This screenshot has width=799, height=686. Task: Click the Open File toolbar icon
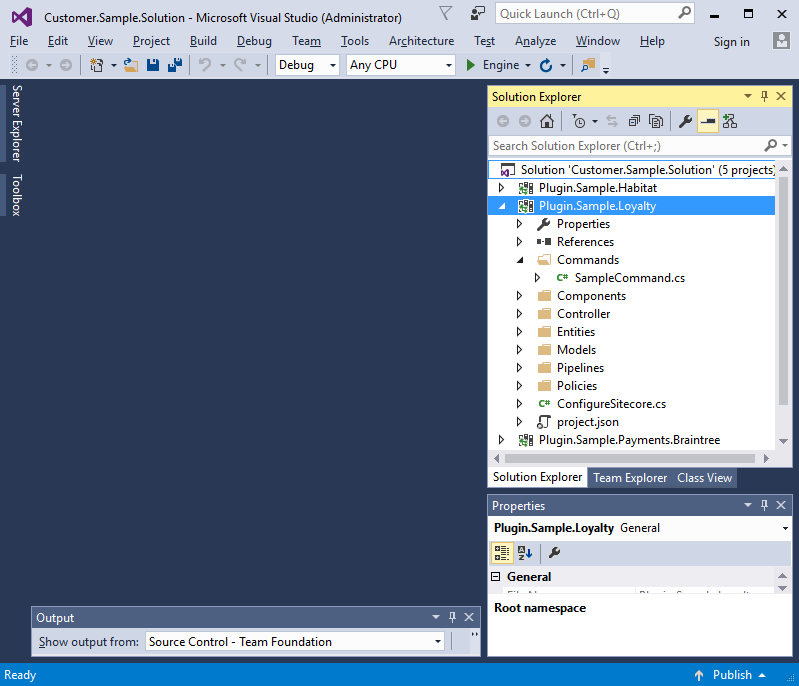point(131,65)
